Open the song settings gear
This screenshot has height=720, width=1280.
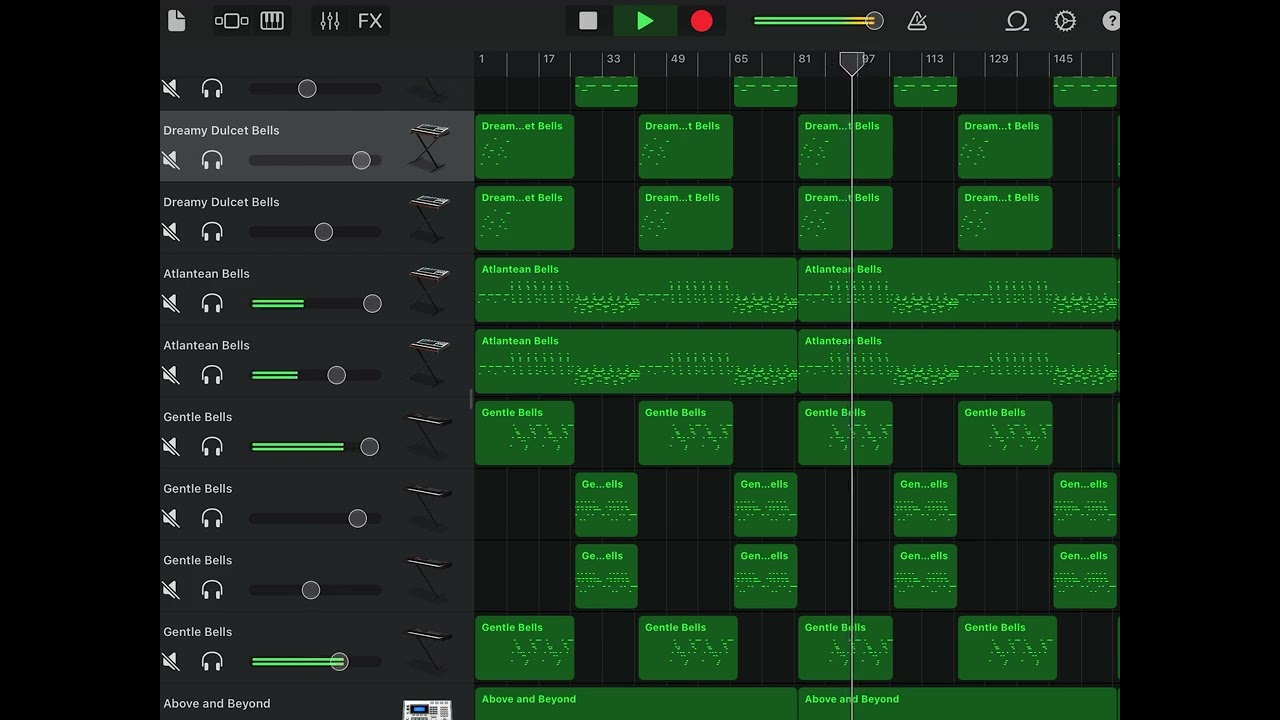pos(1066,21)
